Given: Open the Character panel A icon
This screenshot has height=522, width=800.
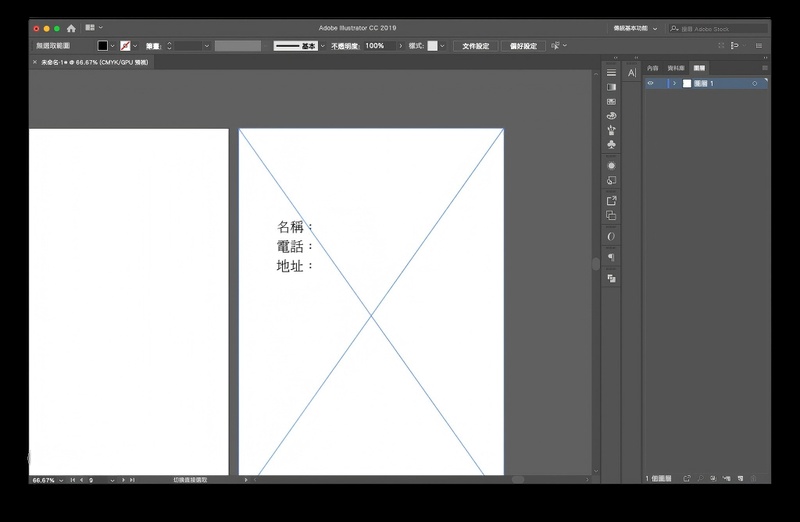Looking at the screenshot, I should tap(632, 73).
